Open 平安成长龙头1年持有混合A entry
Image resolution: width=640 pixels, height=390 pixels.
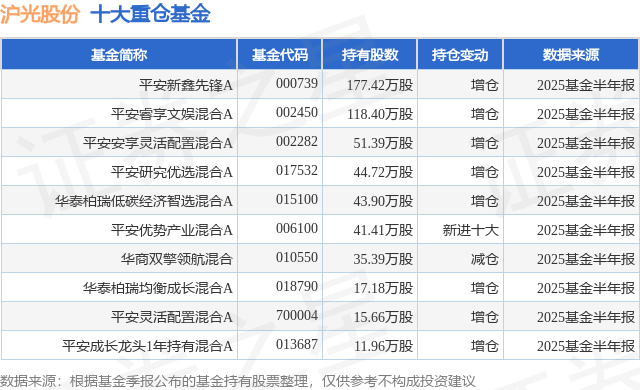(x=147, y=346)
